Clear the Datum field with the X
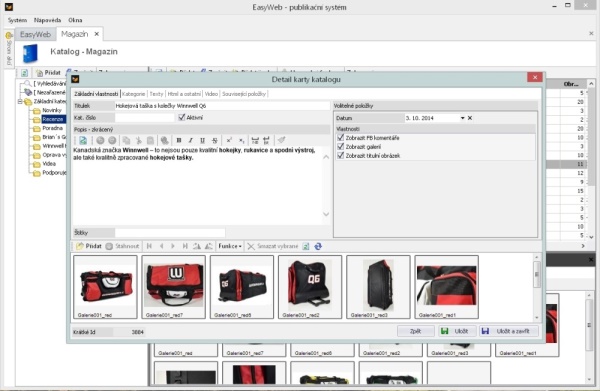This screenshot has width=600, height=391. click(x=470, y=118)
